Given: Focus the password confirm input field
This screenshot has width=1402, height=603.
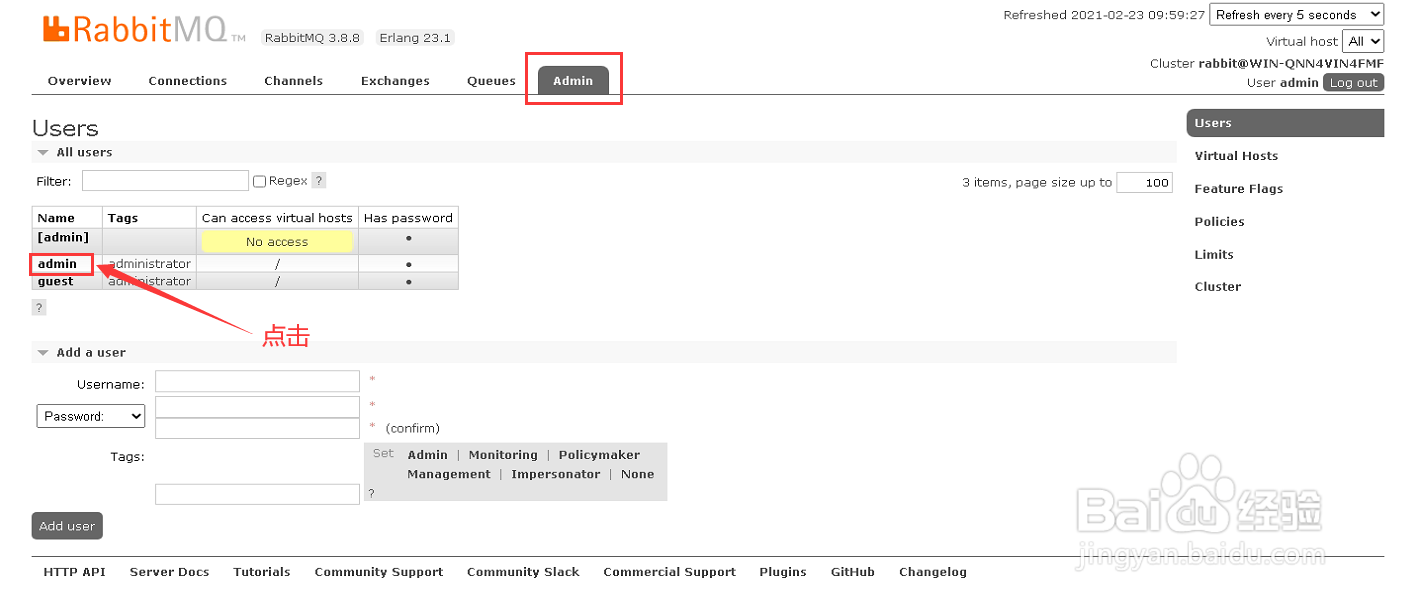Looking at the screenshot, I should tap(257, 428).
